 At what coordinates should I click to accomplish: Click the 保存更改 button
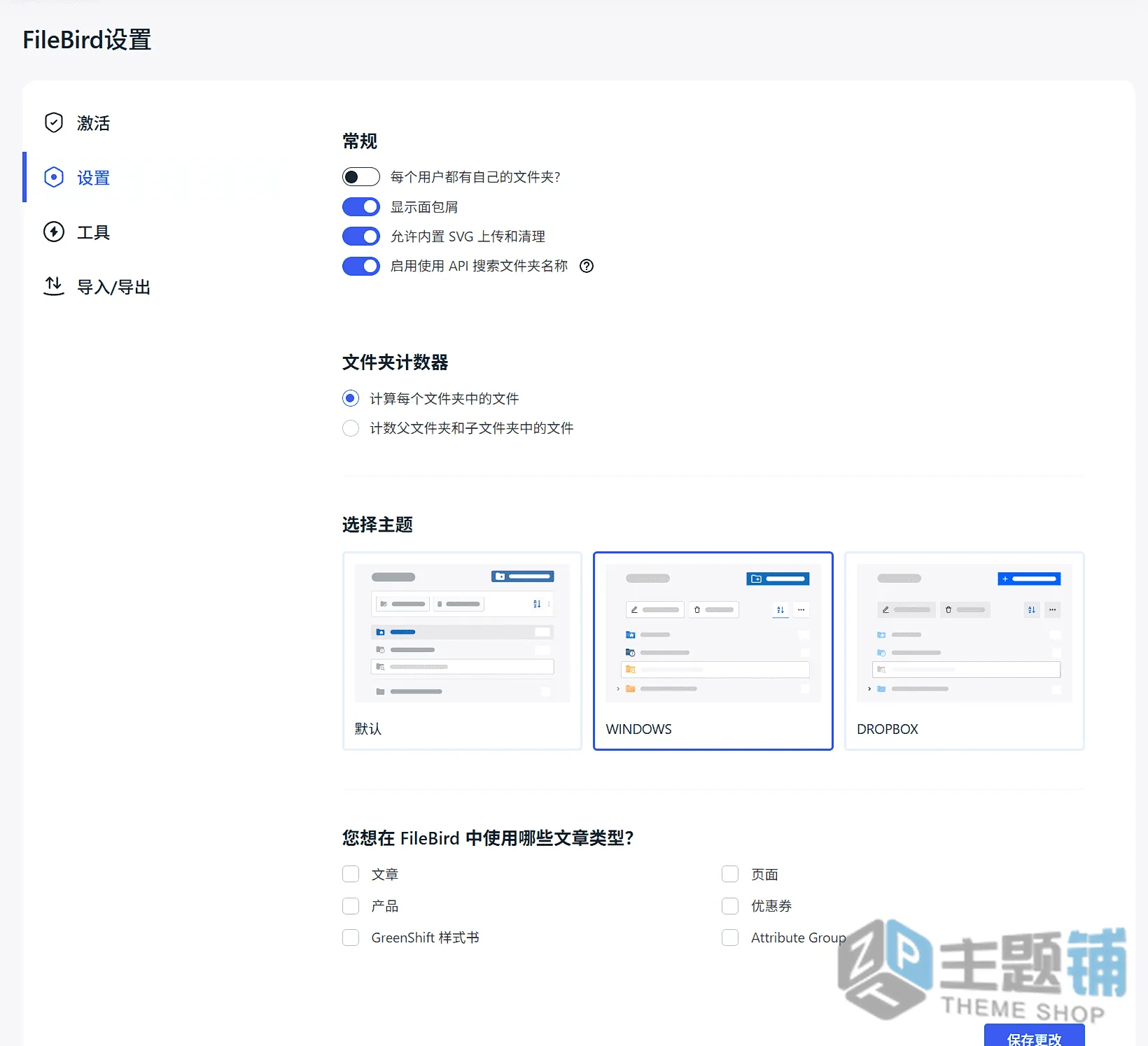pyautogui.click(x=1034, y=1036)
